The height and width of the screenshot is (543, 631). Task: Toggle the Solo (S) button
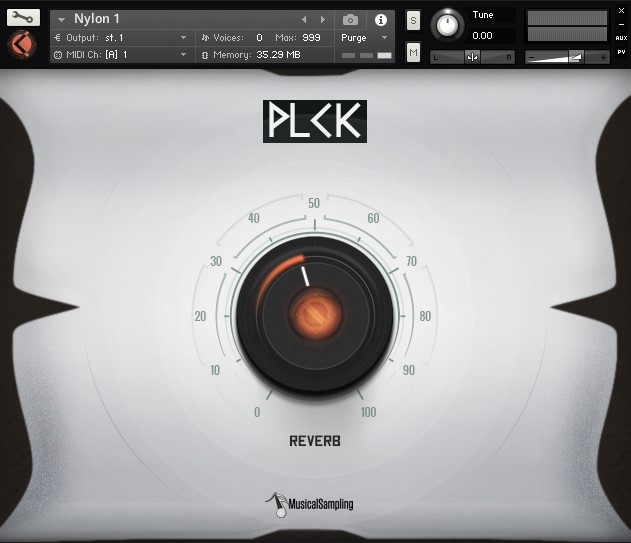coord(413,22)
